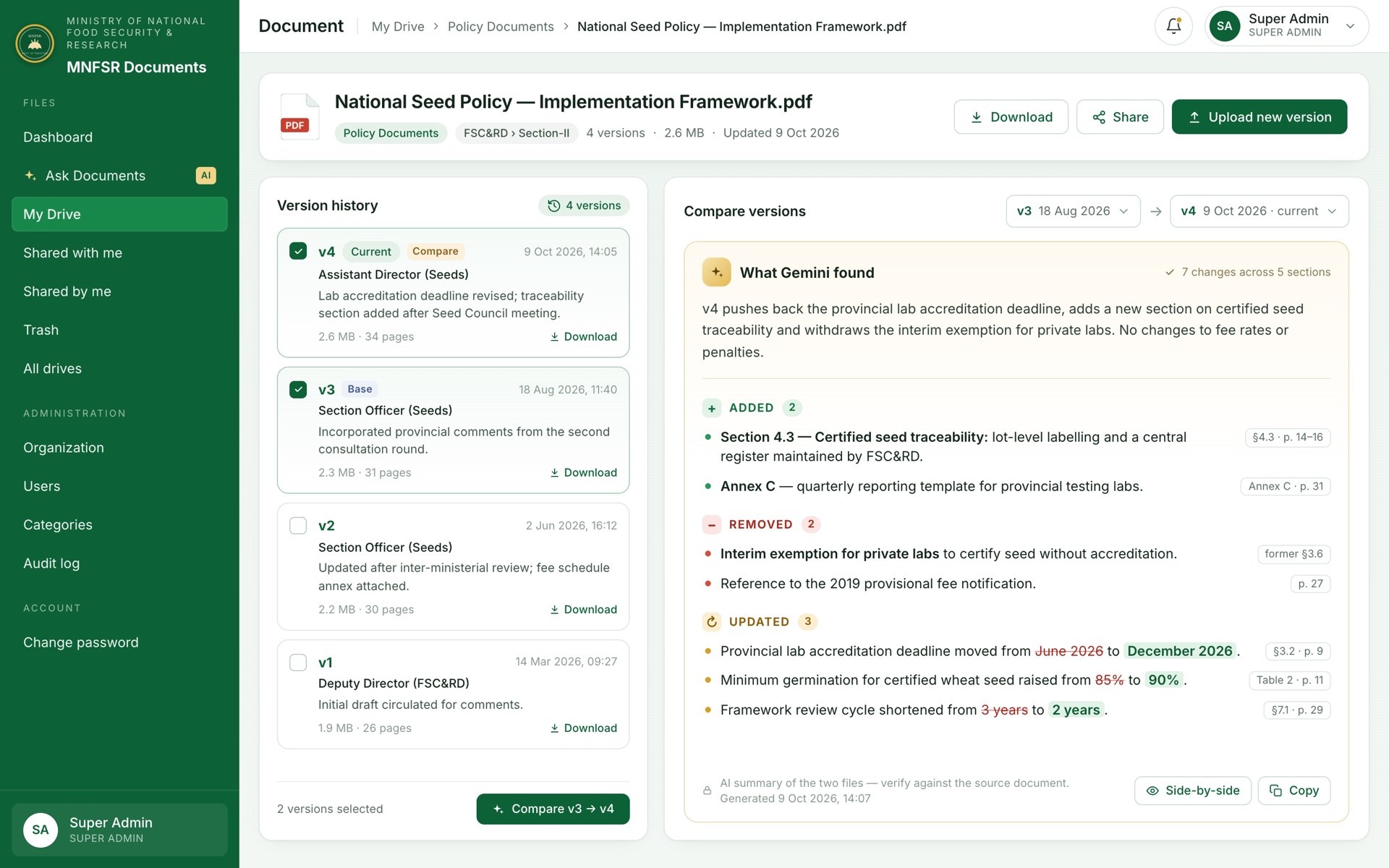Click the Gemini sparkle icon
This screenshot has height=868, width=1389.
pyautogui.click(x=716, y=273)
